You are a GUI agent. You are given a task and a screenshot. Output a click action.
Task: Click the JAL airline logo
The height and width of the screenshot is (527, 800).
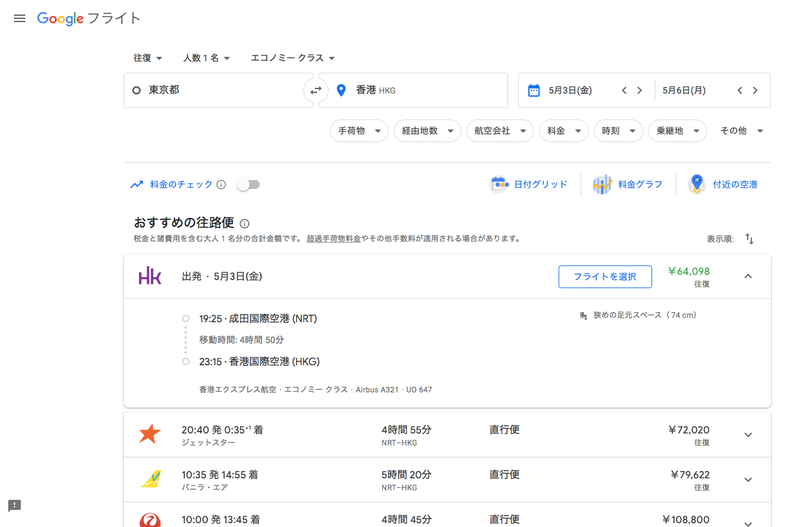pos(150,520)
